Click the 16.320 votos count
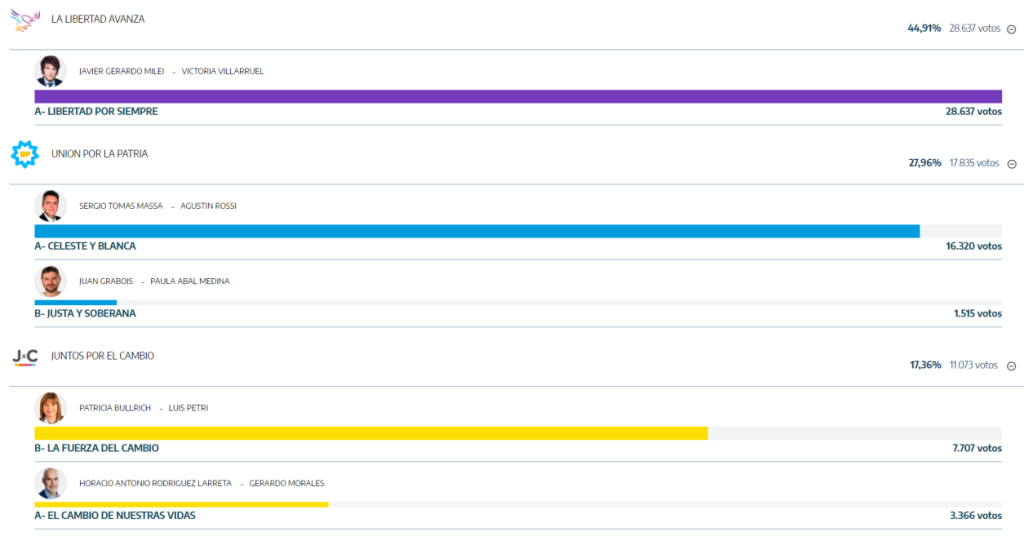Screen dimensions: 1024x536 click(x=974, y=246)
